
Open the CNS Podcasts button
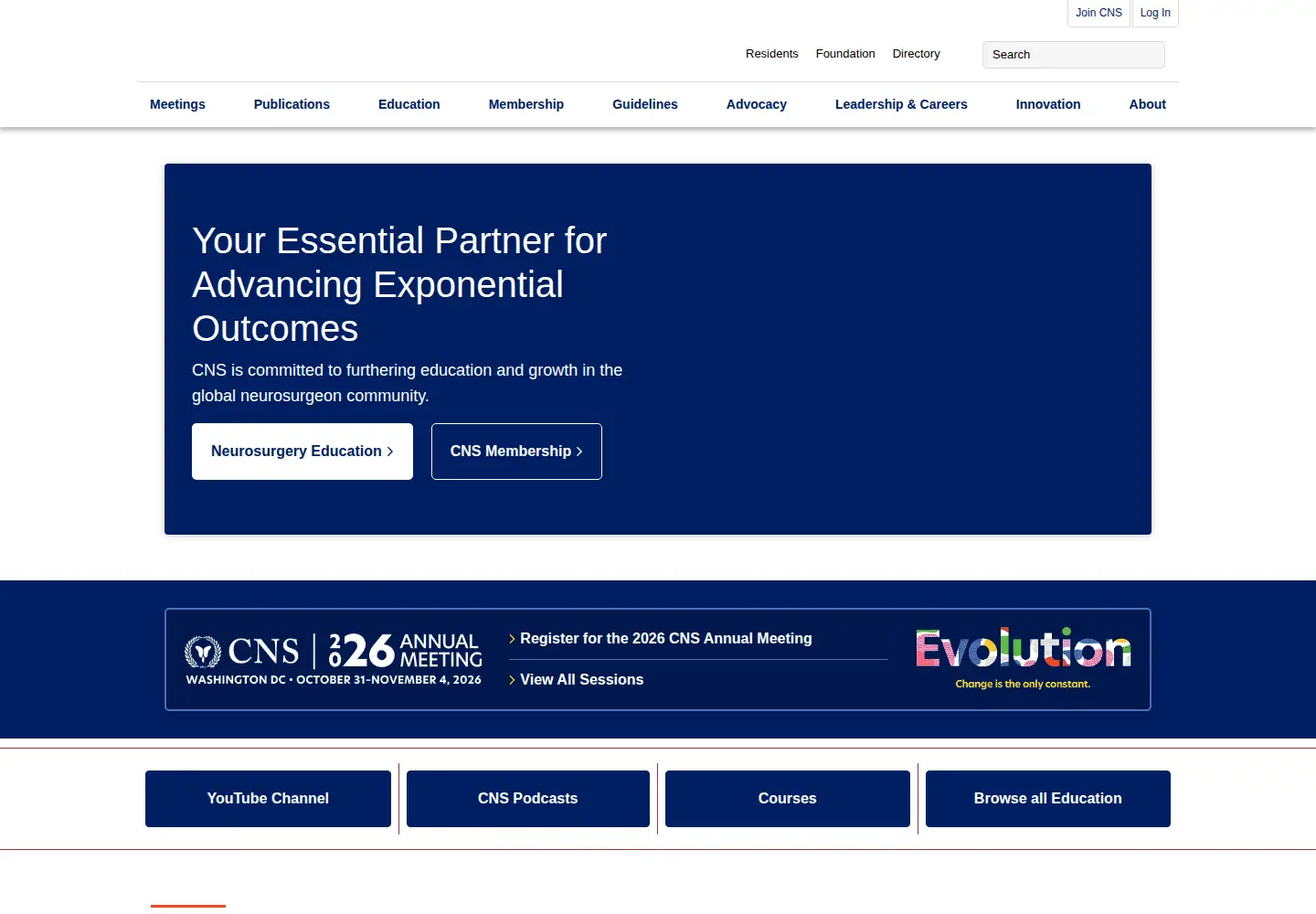click(528, 799)
